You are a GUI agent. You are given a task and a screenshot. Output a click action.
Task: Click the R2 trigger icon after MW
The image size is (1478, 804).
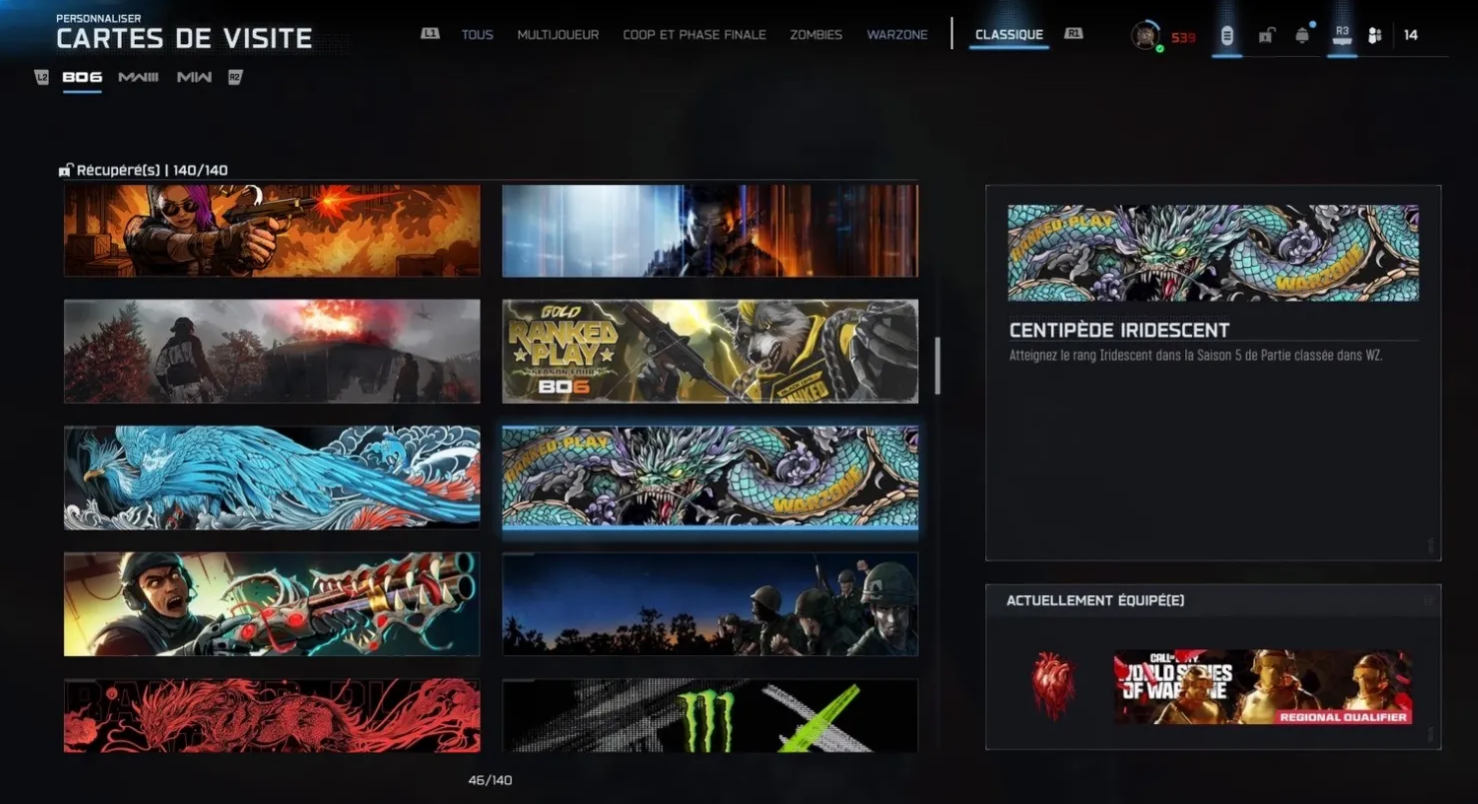pyautogui.click(x=235, y=77)
